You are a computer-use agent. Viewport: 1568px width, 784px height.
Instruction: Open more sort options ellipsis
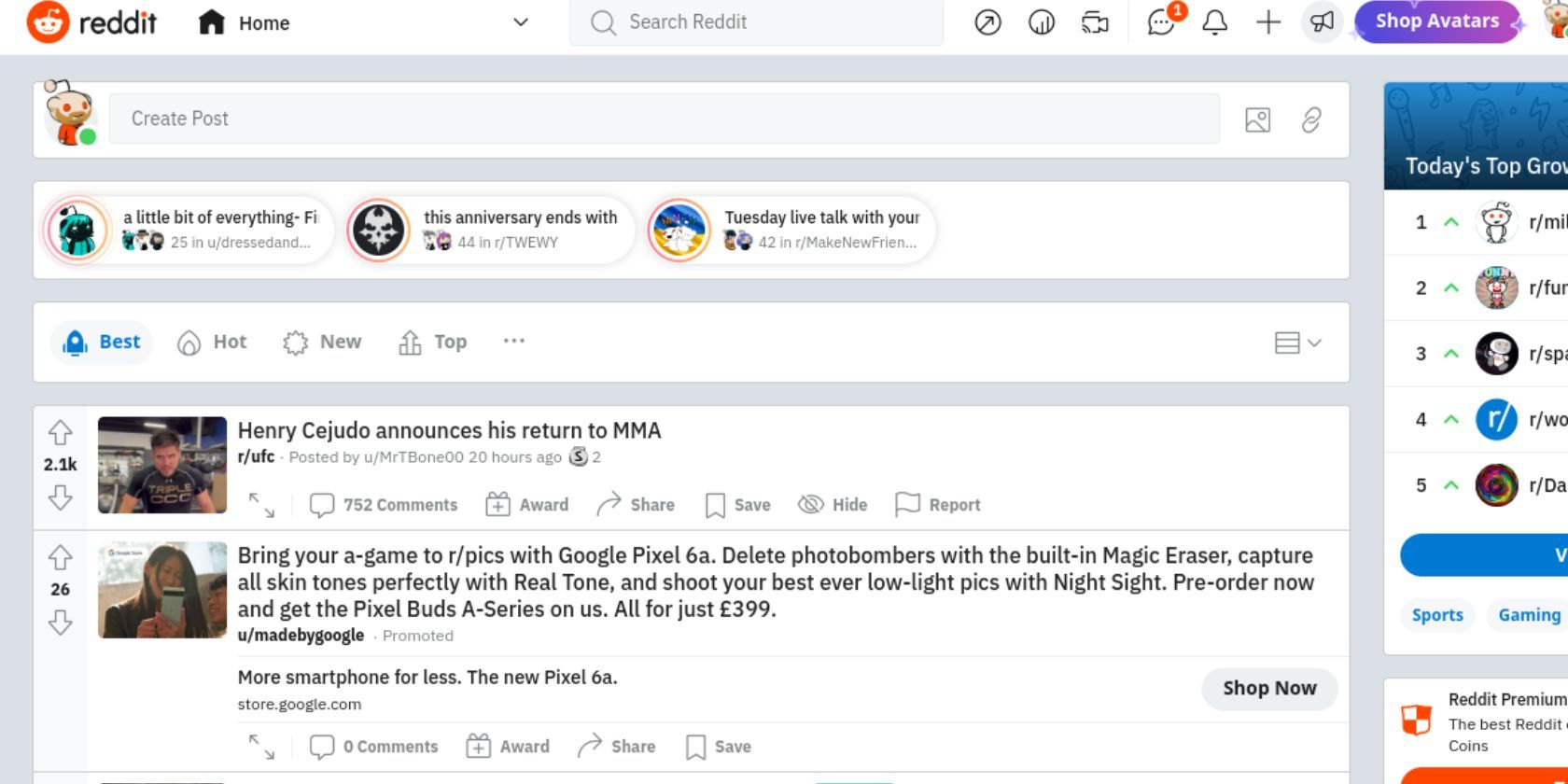coord(513,341)
